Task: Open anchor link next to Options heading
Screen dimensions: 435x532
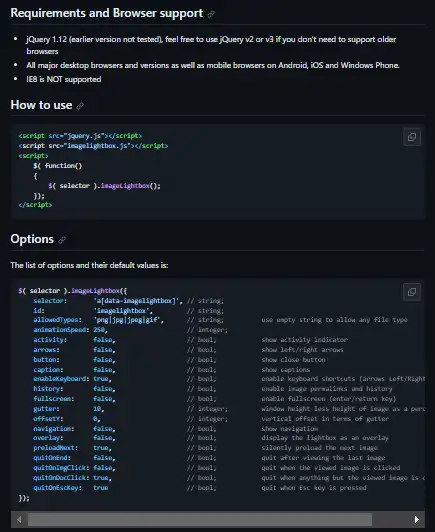Action: pos(62,240)
